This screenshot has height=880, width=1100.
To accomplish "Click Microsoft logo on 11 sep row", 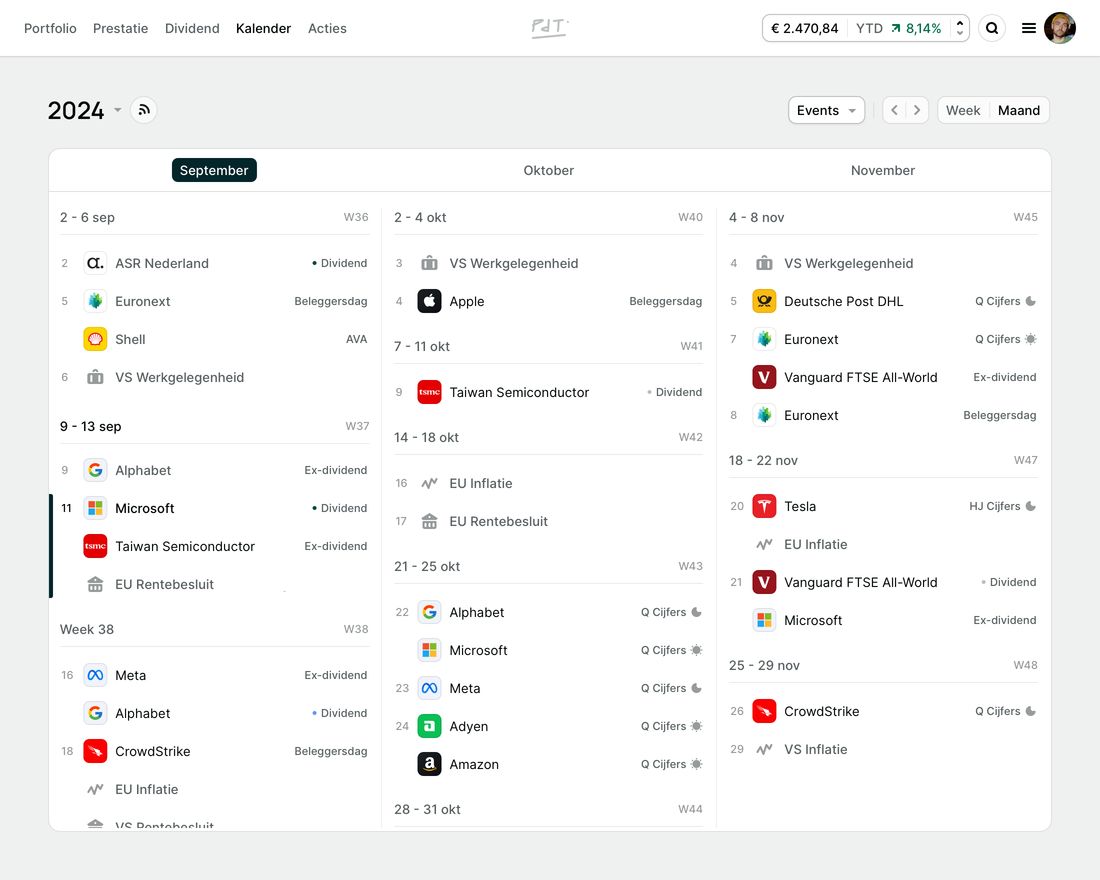I will pos(95,508).
